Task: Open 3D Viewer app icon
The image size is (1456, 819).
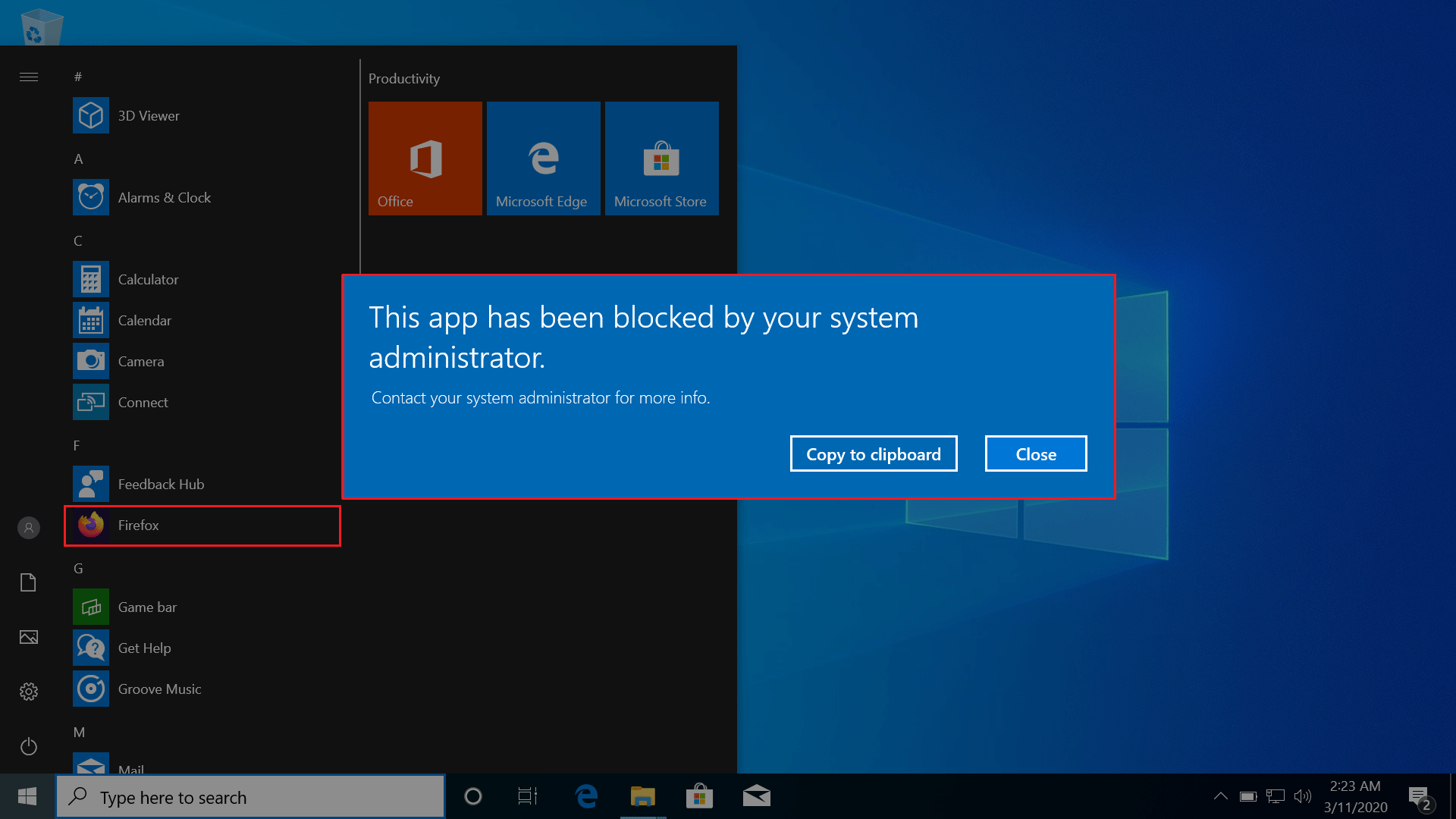Action: 91,115
